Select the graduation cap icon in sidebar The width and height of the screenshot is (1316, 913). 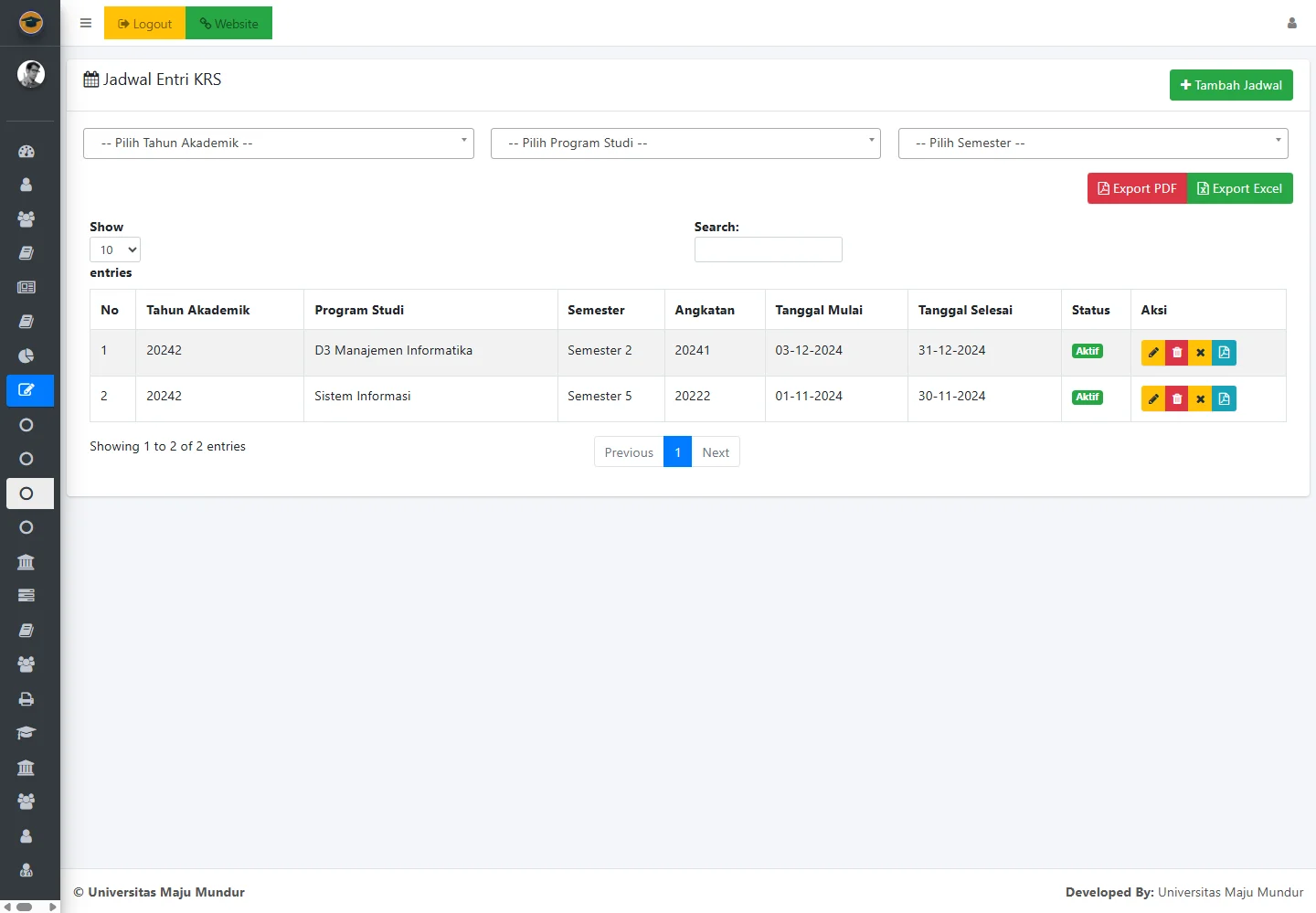click(27, 733)
